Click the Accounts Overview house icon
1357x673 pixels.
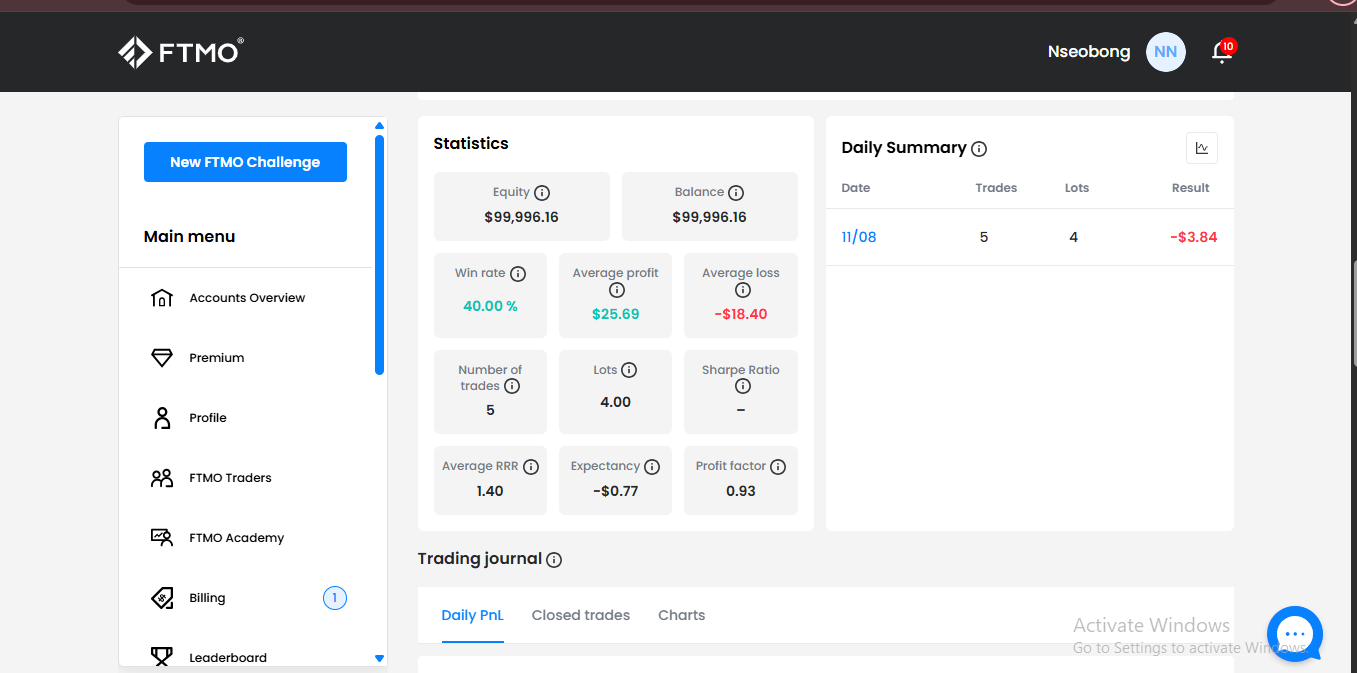(x=162, y=298)
